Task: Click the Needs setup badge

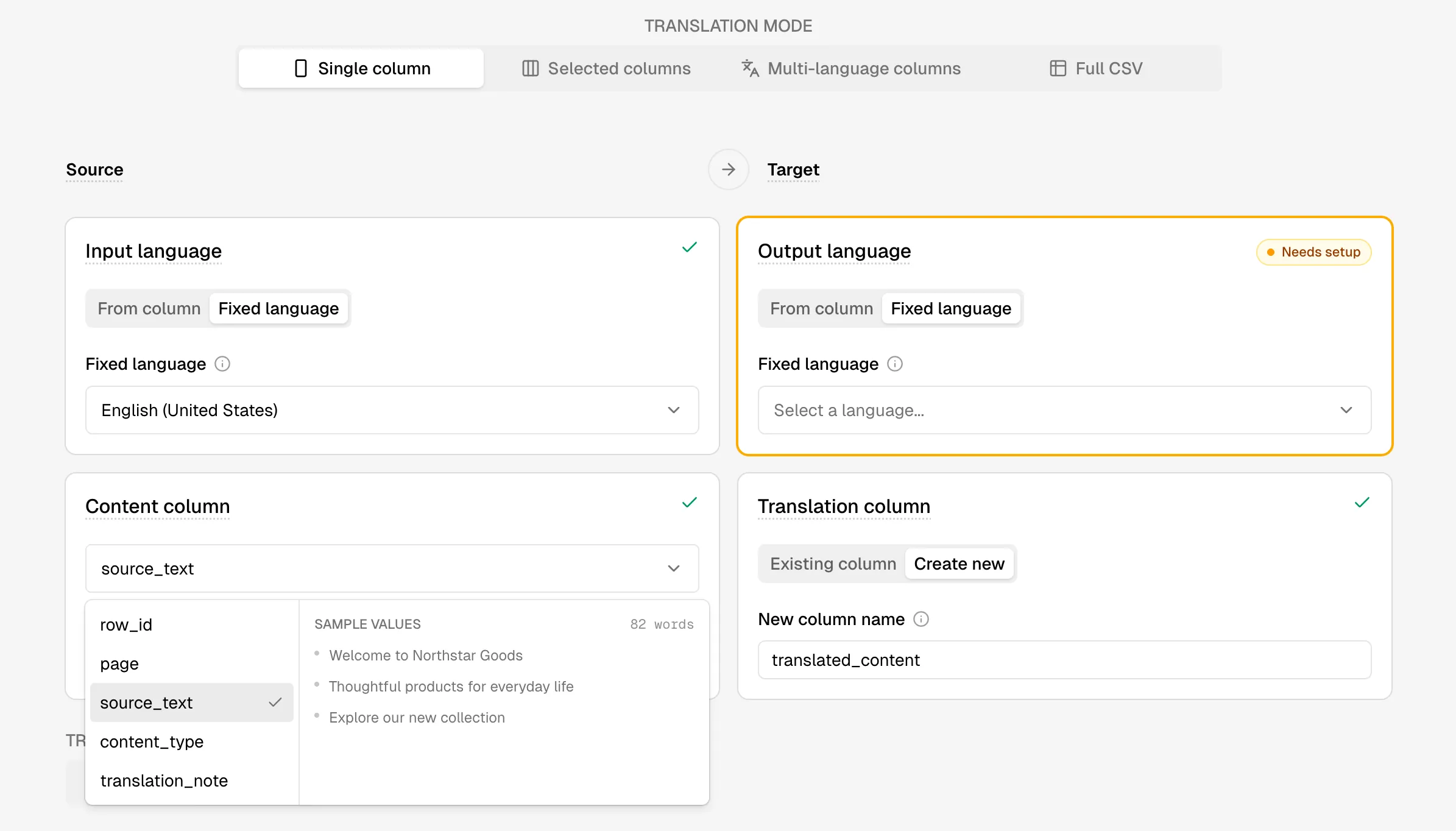Action: 1313,252
